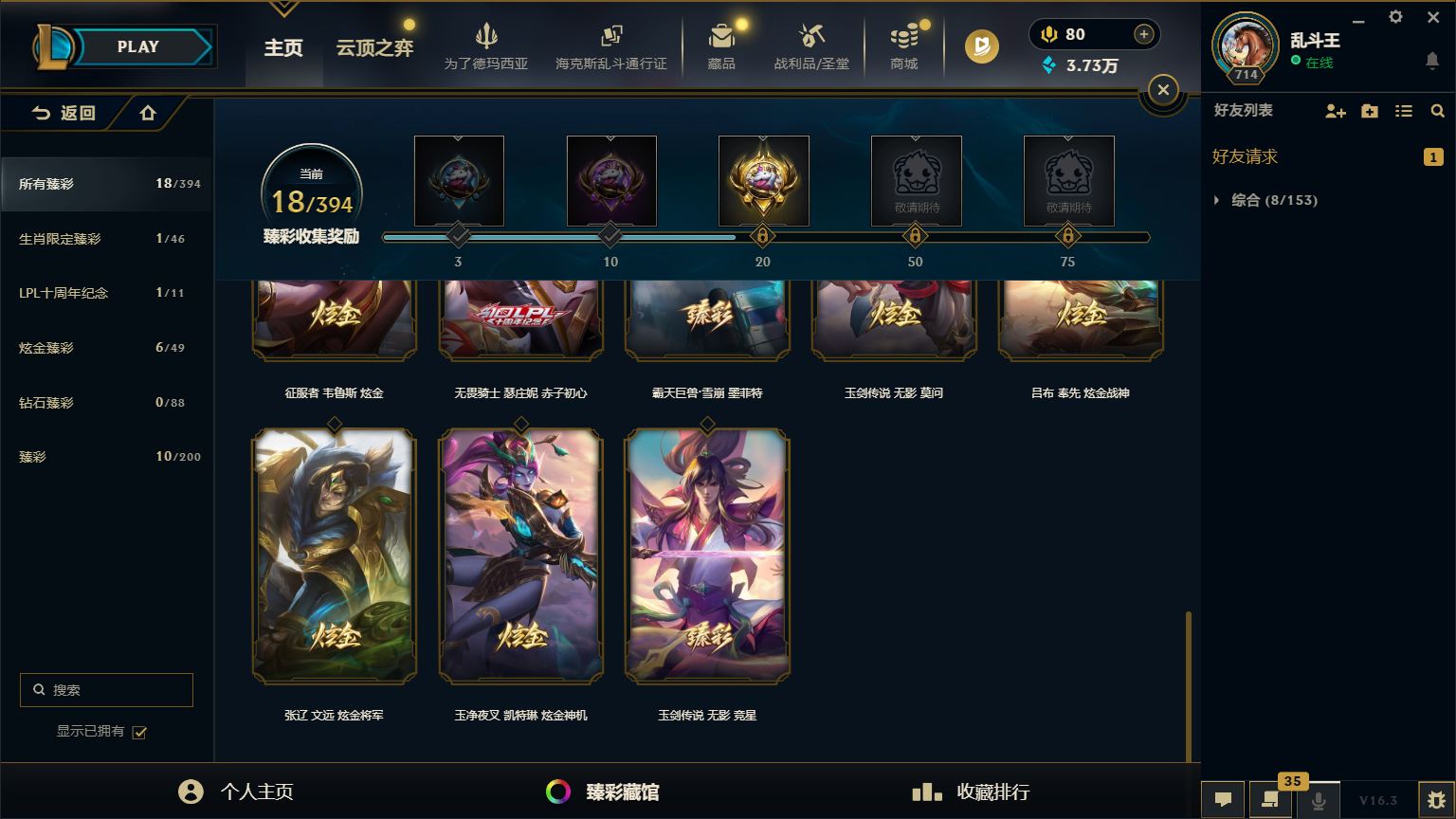Open the 张辽 文远 炫金将军 skin card
The image size is (1456, 819).
(x=334, y=556)
